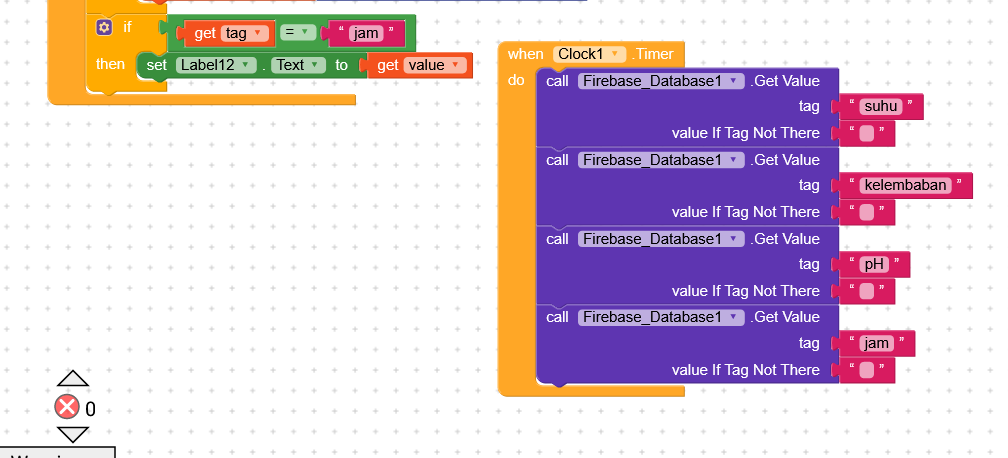Select the when Clock1.Timer event block
Image resolution: width=1008 pixels, height=458 pixels.
pos(521,54)
